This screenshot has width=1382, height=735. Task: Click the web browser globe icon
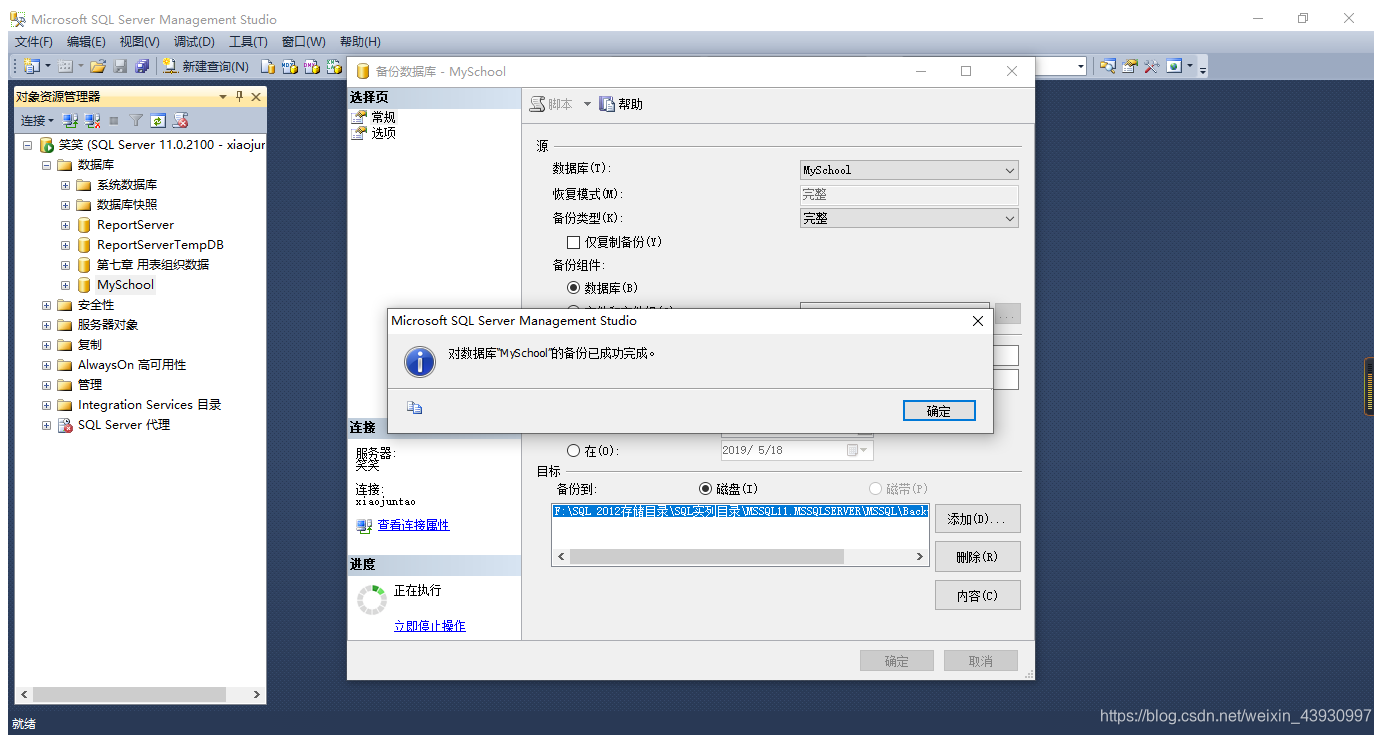(1174, 66)
